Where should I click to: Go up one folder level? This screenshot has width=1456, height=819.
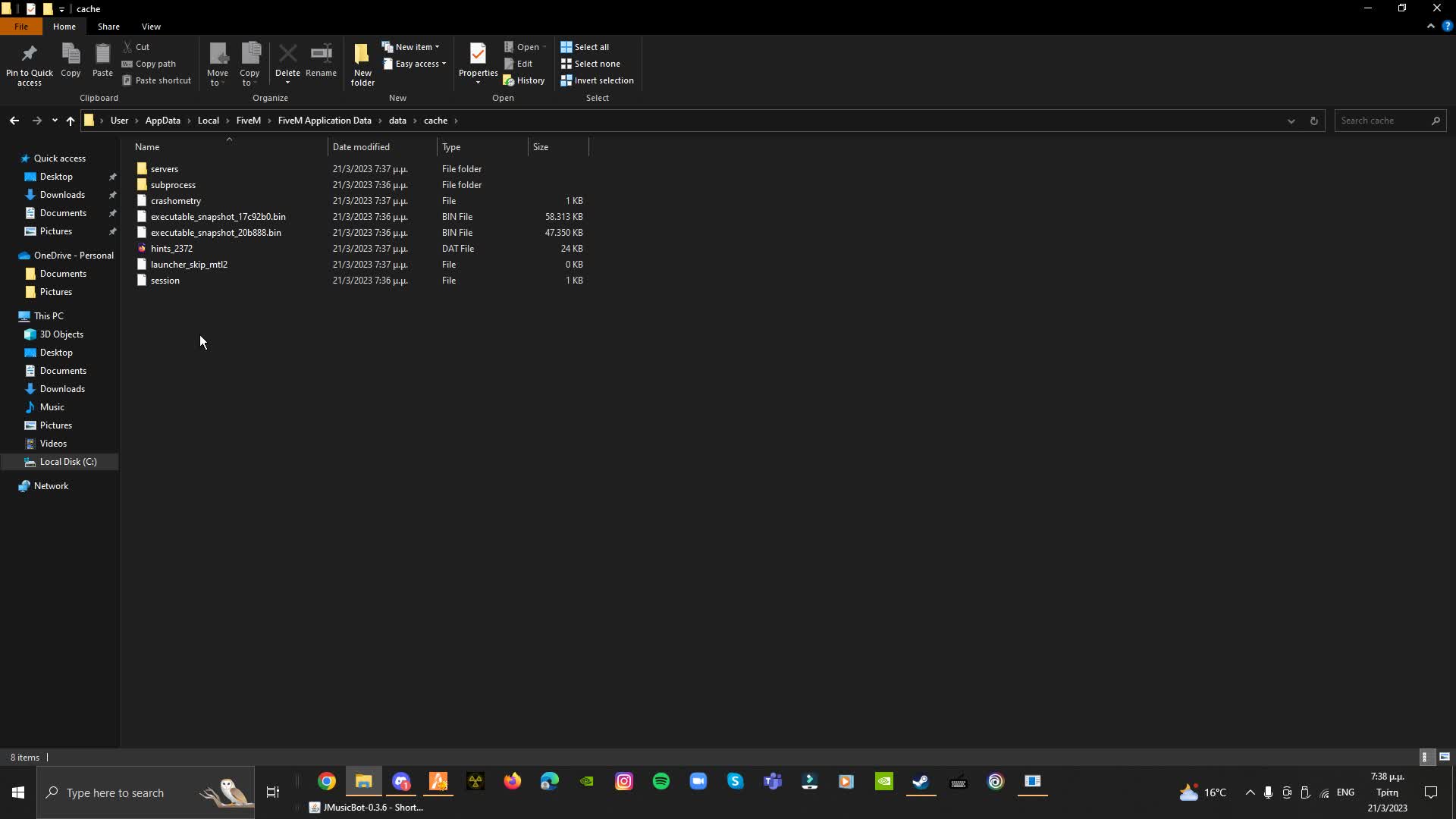[70, 121]
